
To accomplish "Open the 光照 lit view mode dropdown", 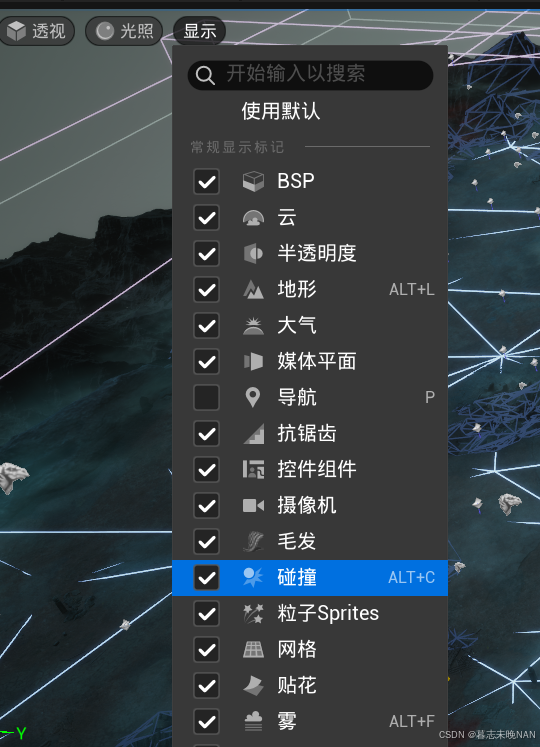I will point(124,31).
